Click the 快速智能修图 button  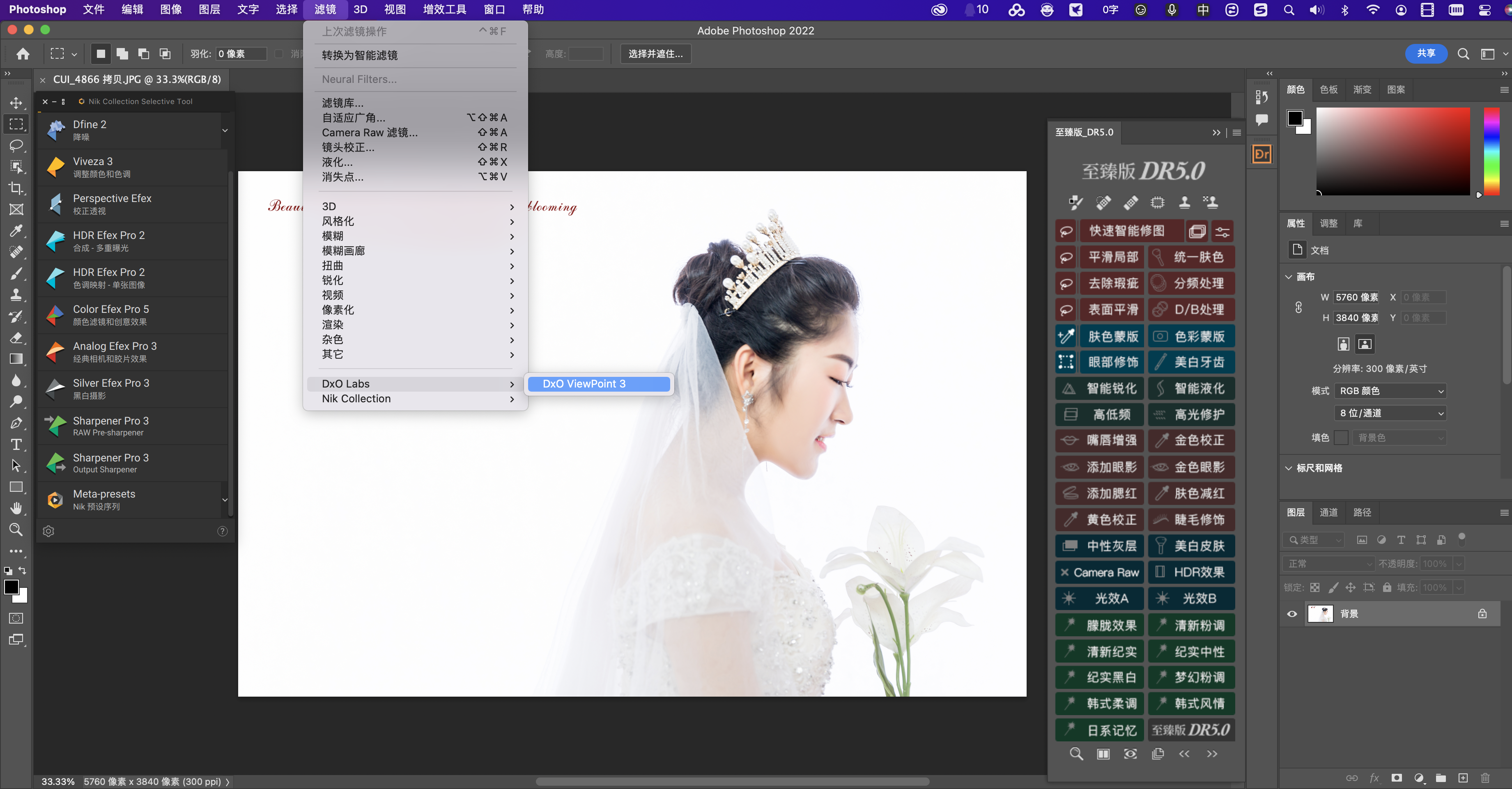click(x=1126, y=231)
